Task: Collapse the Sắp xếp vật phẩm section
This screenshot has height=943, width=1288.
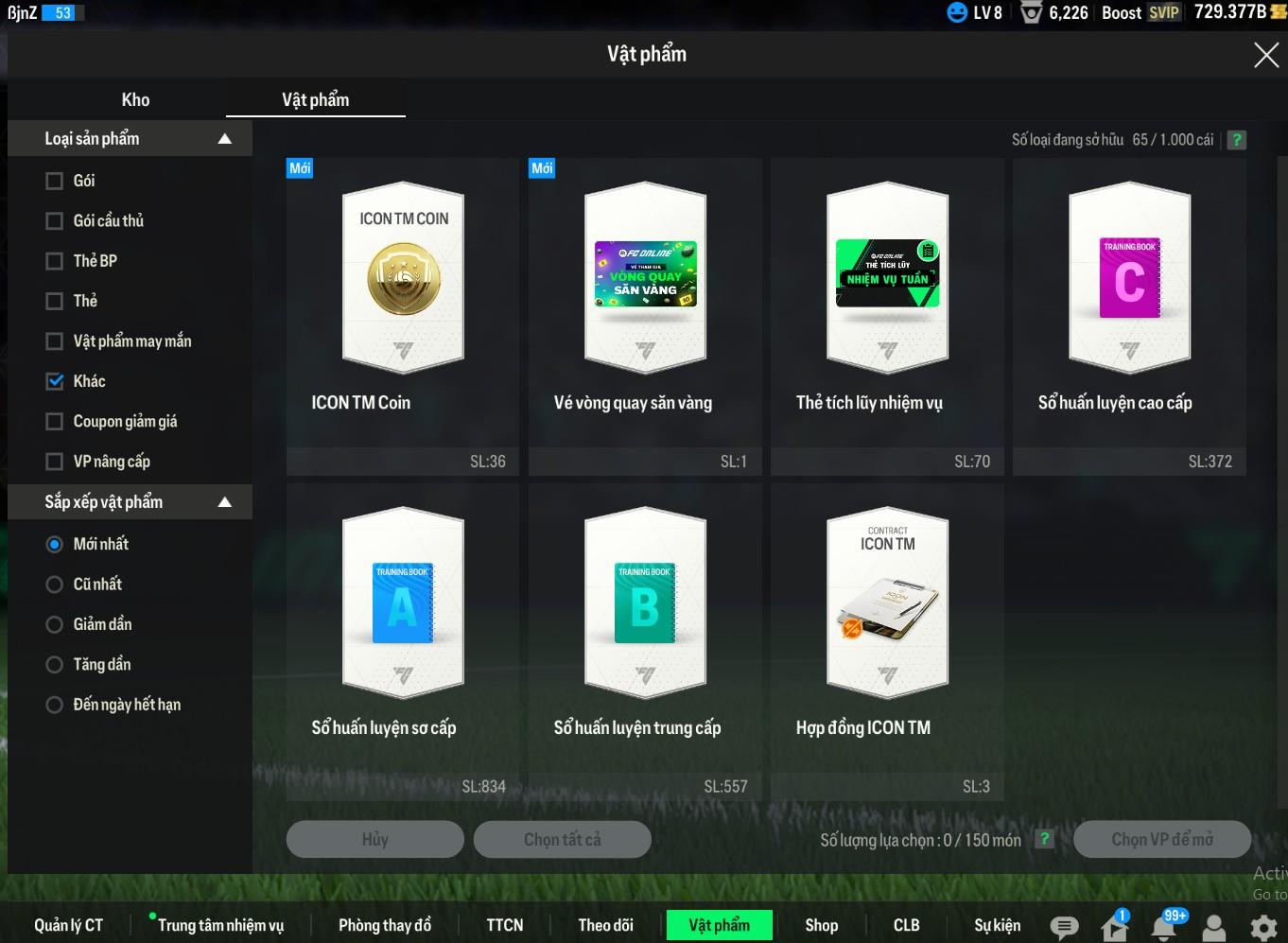Action: [224, 502]
